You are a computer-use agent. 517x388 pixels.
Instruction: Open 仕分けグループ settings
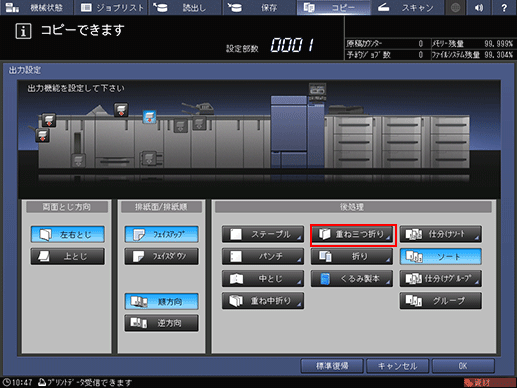tap(441, 279)
